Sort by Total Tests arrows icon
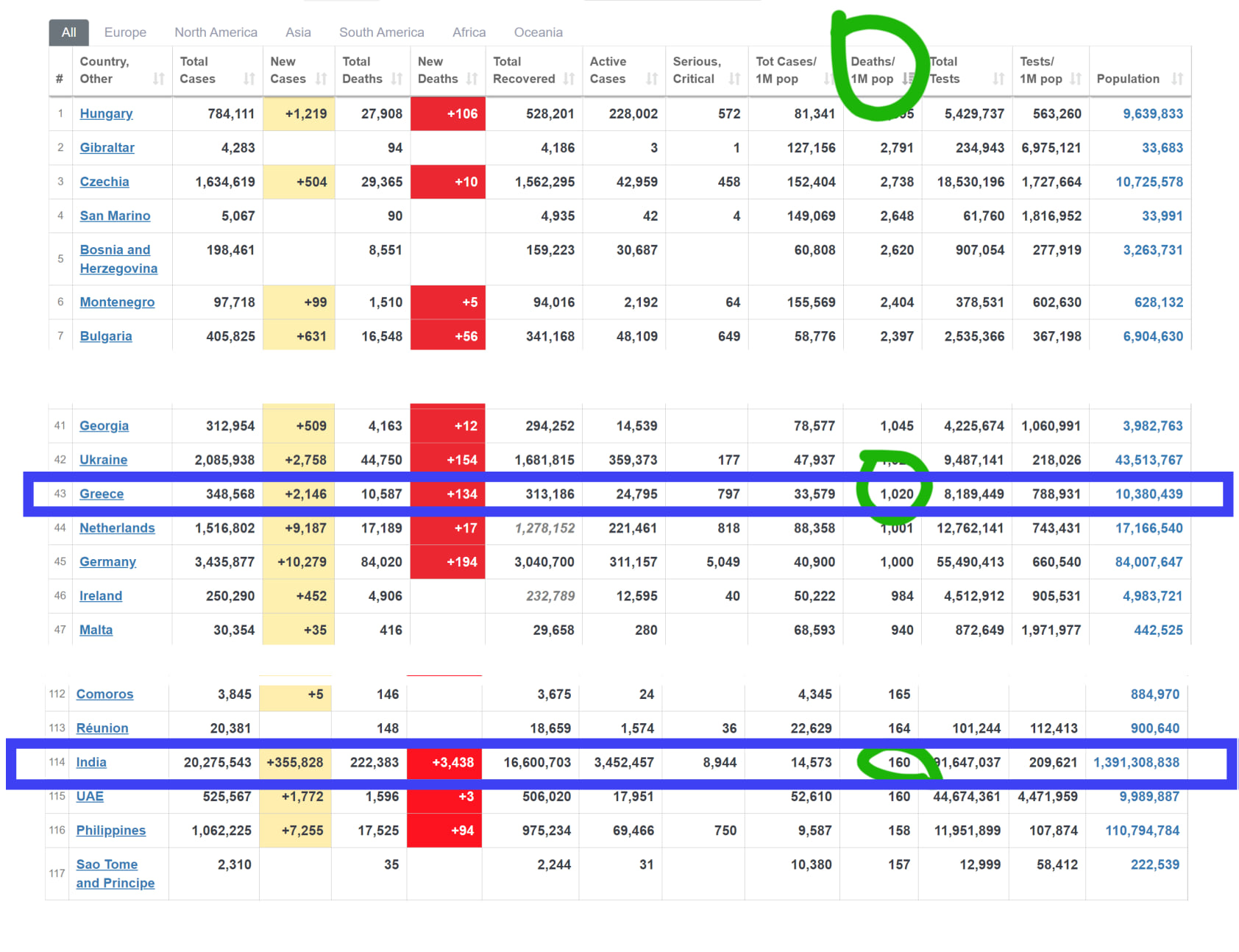This screenshot has height=952, width=1239. click(x=998, y=79)
